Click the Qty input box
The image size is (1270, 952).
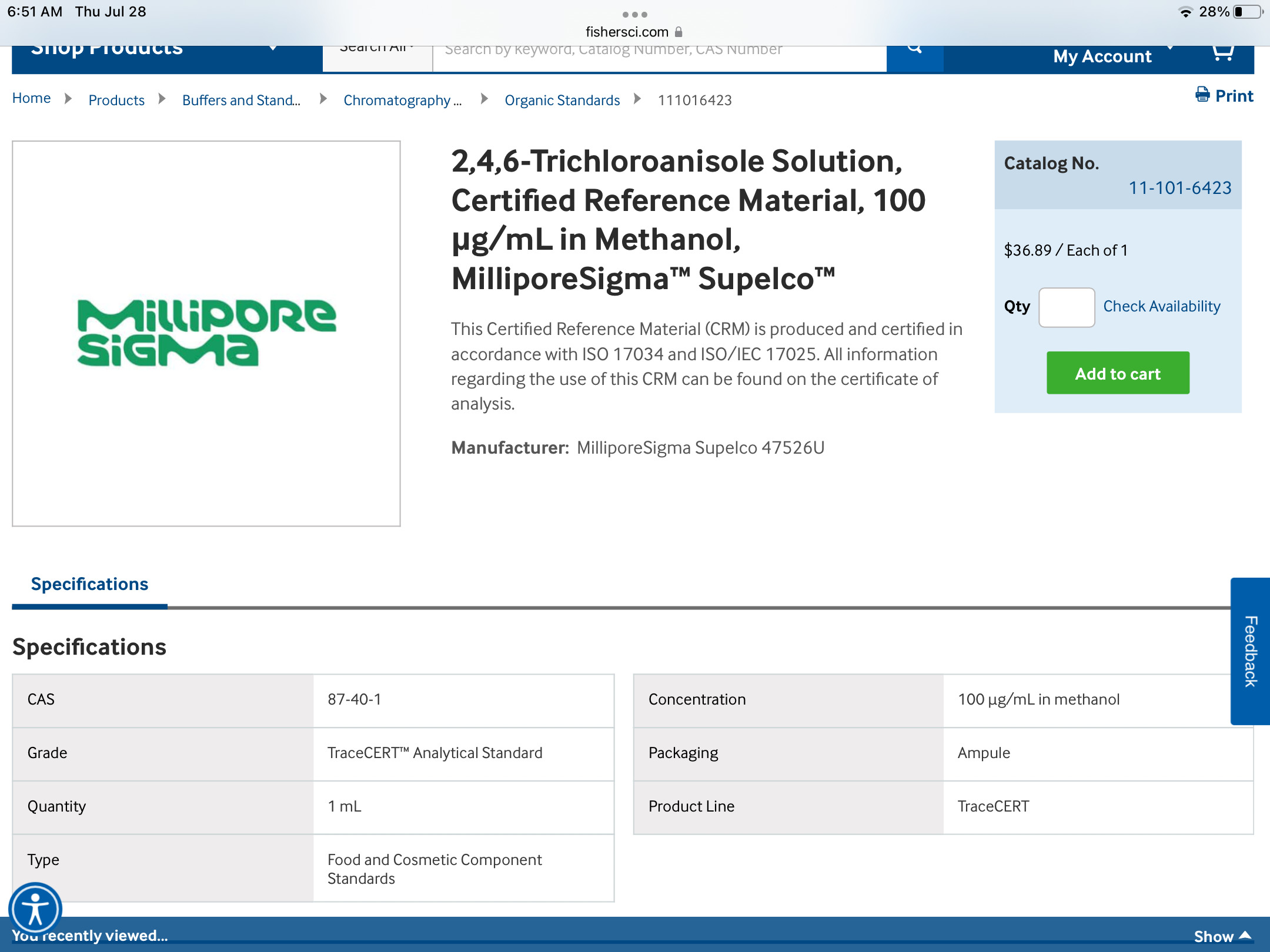pos(1067,307)
